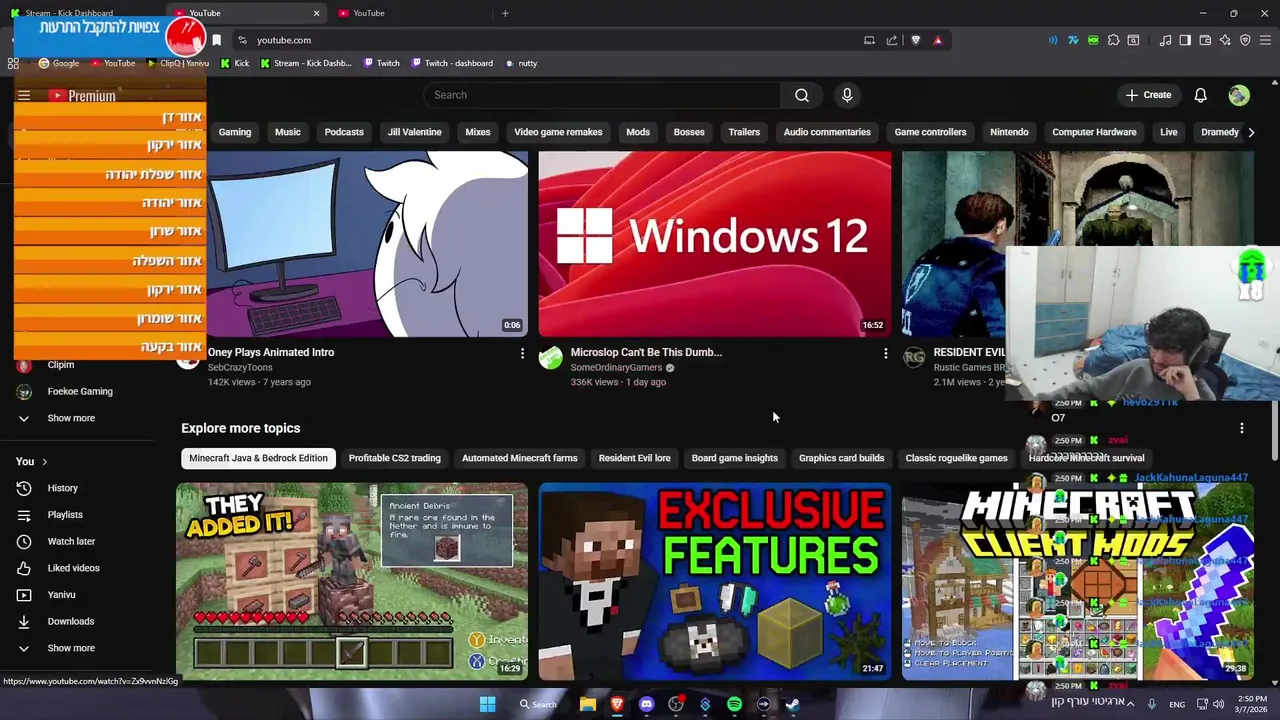The image size is (1280, 720).
Task: Open the Kick bookmark in bookmarks bar
Action: (x=235, y=63)
